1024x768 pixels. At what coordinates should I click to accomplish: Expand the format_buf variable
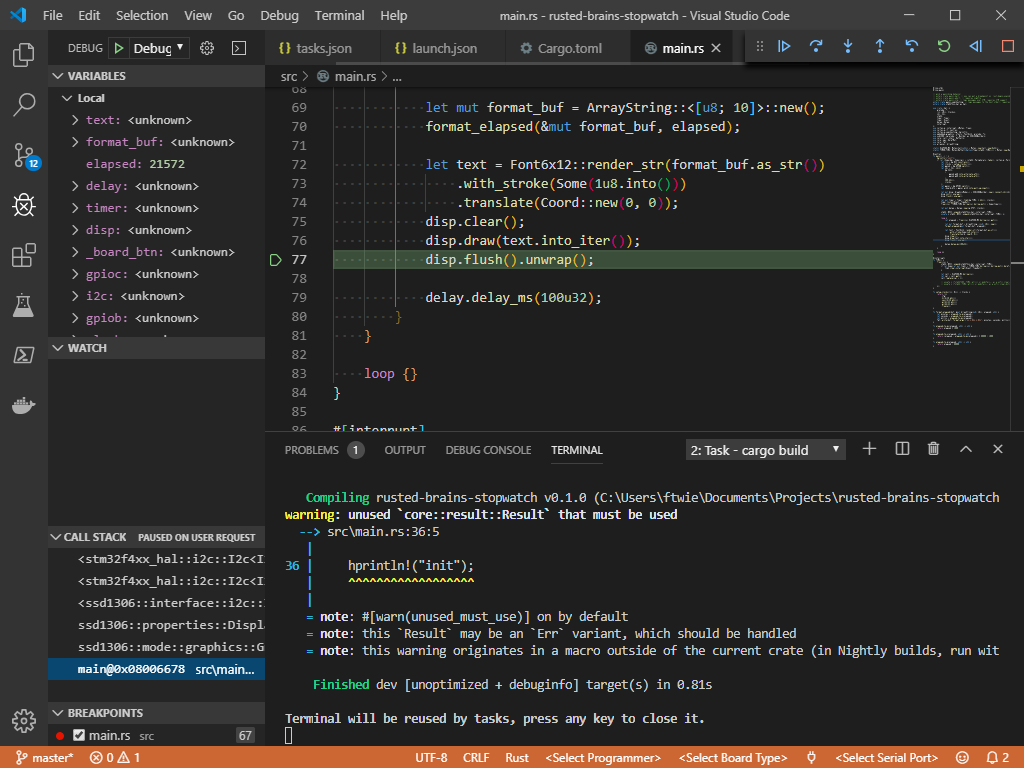click(76, 142)
